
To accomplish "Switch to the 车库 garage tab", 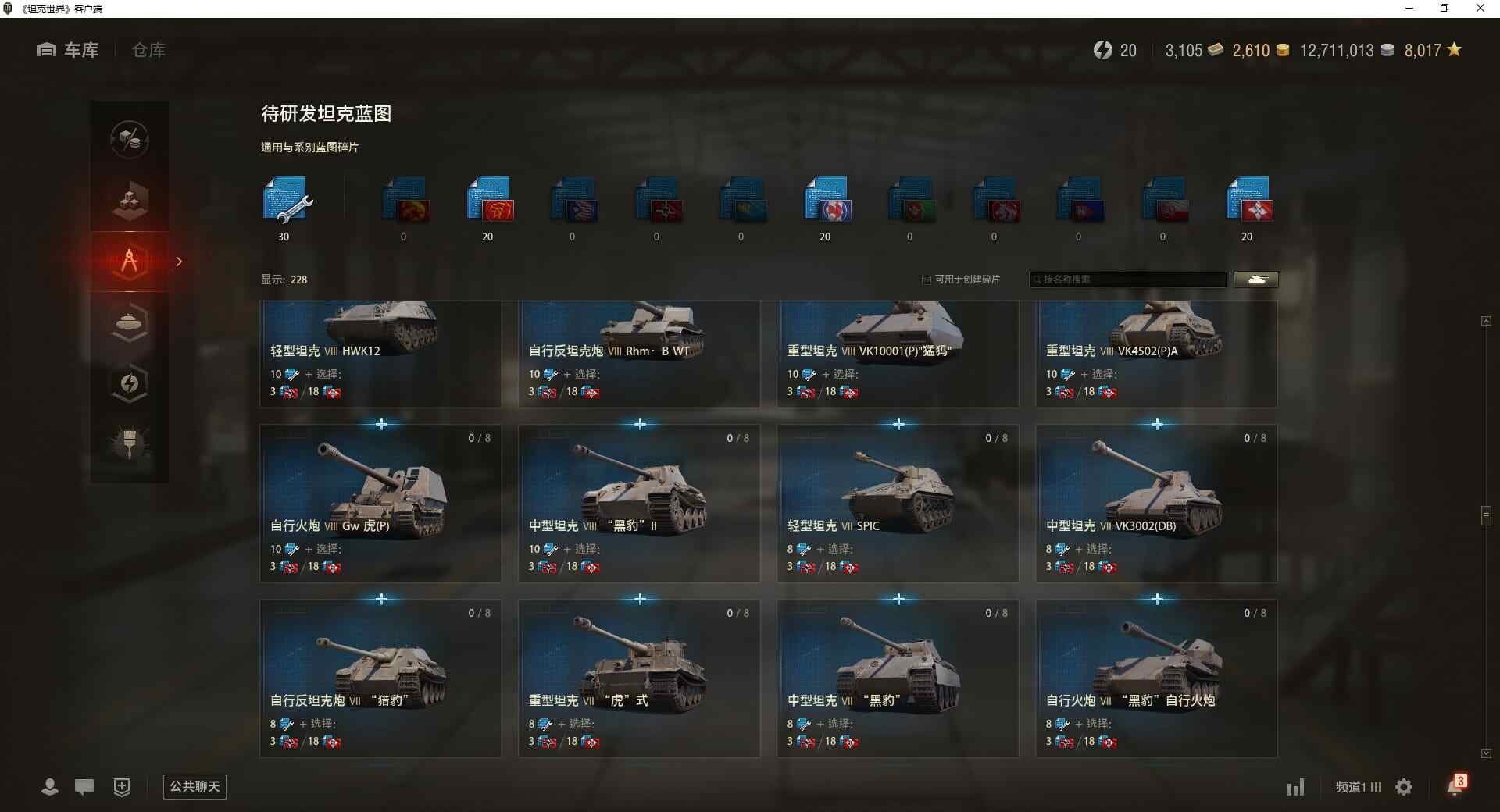I will (68, 50).
